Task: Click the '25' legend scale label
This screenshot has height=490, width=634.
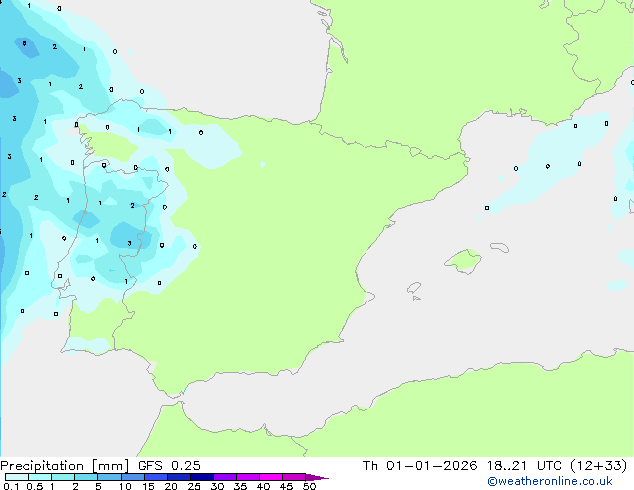Action: (194, 486)
